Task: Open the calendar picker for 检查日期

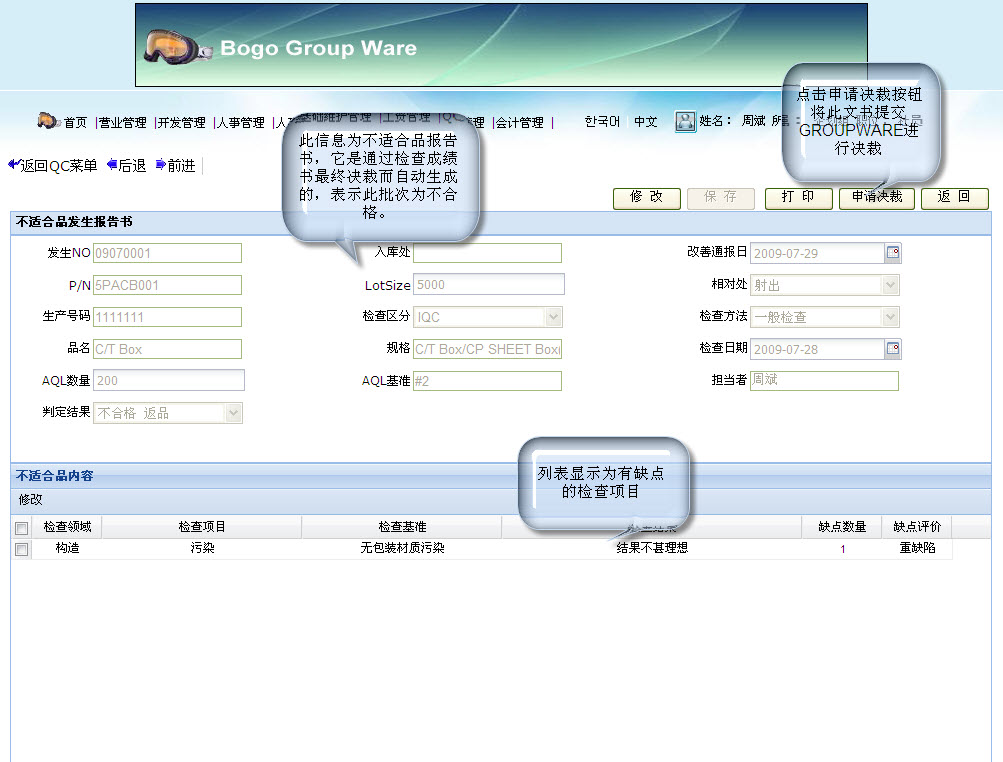Action: coord(893,349)
